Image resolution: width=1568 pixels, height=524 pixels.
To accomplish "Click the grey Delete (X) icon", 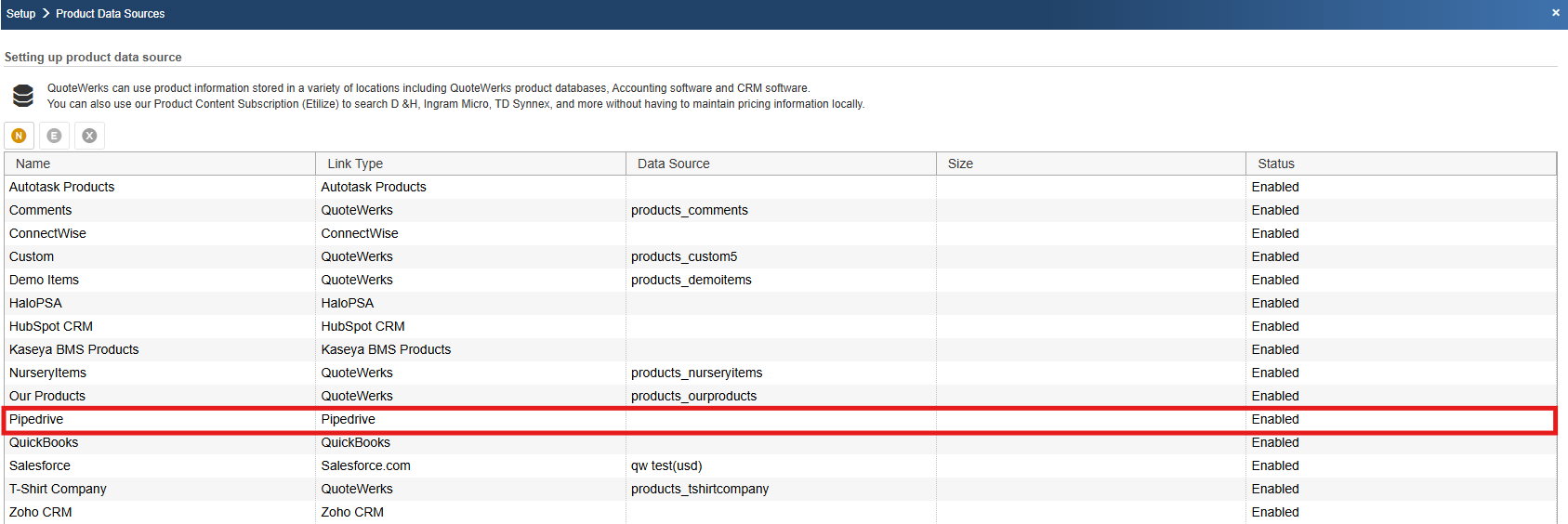I will tap(89, 136).
